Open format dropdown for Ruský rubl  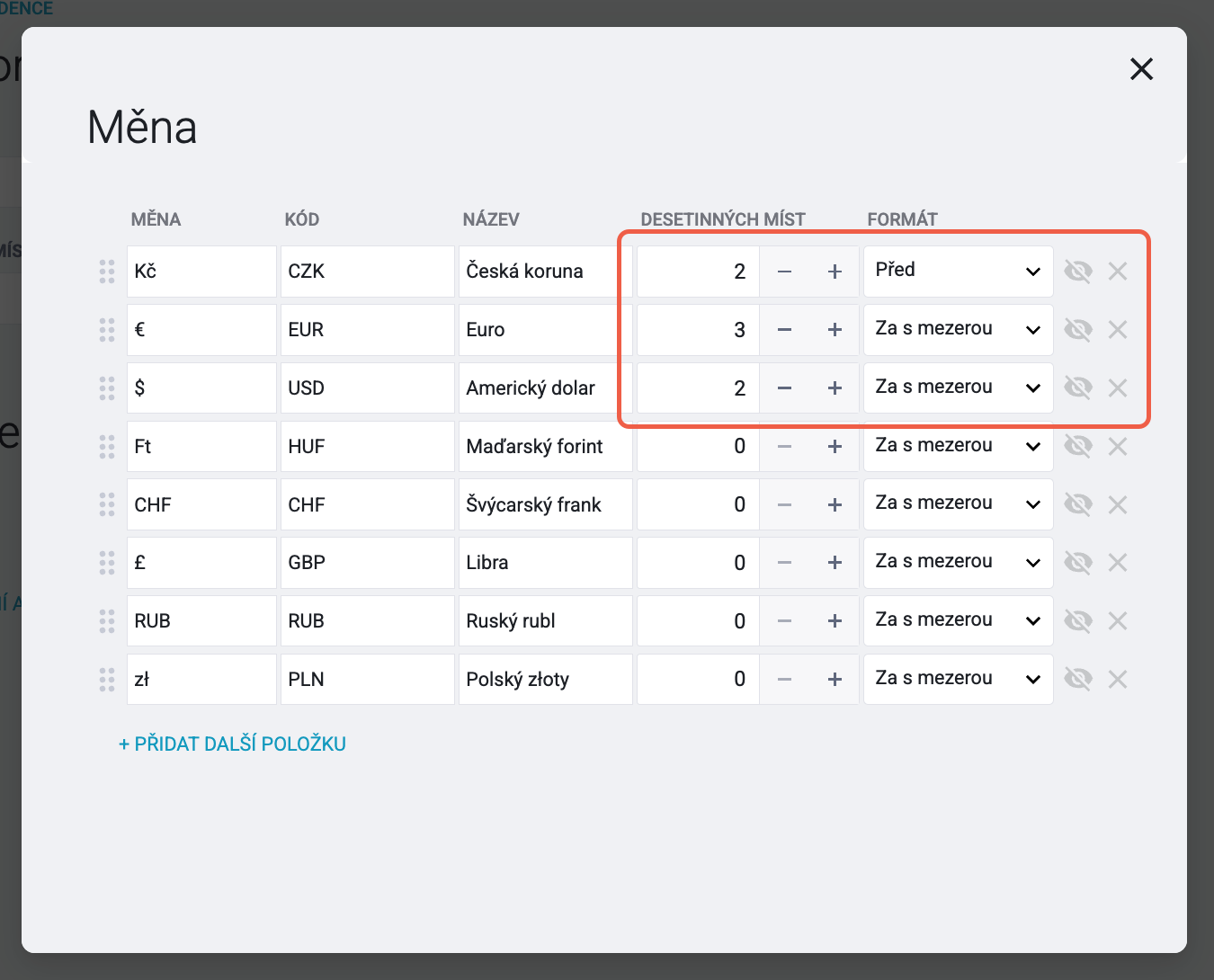pos(958,621)
